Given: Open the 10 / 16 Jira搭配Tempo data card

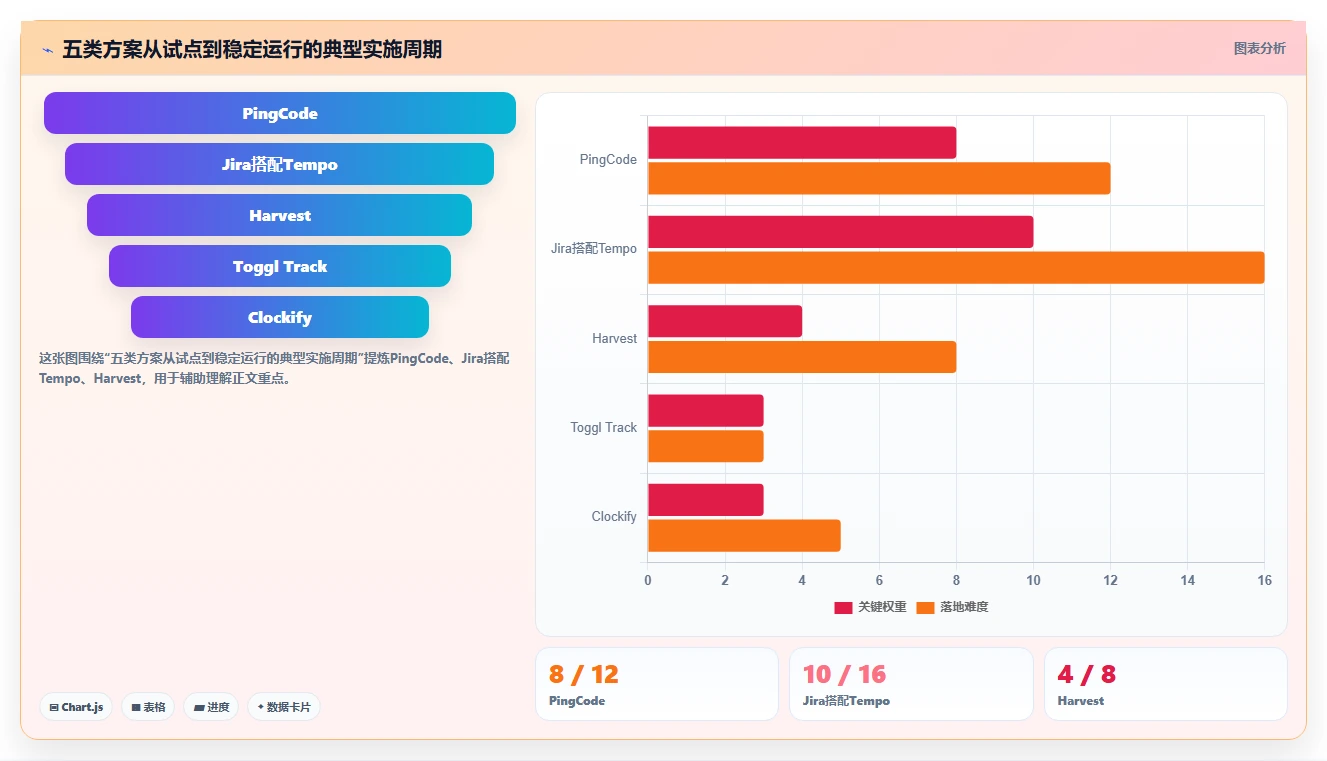Looking at the screenshot, I should pyautogui.click(x=911, y=684).
